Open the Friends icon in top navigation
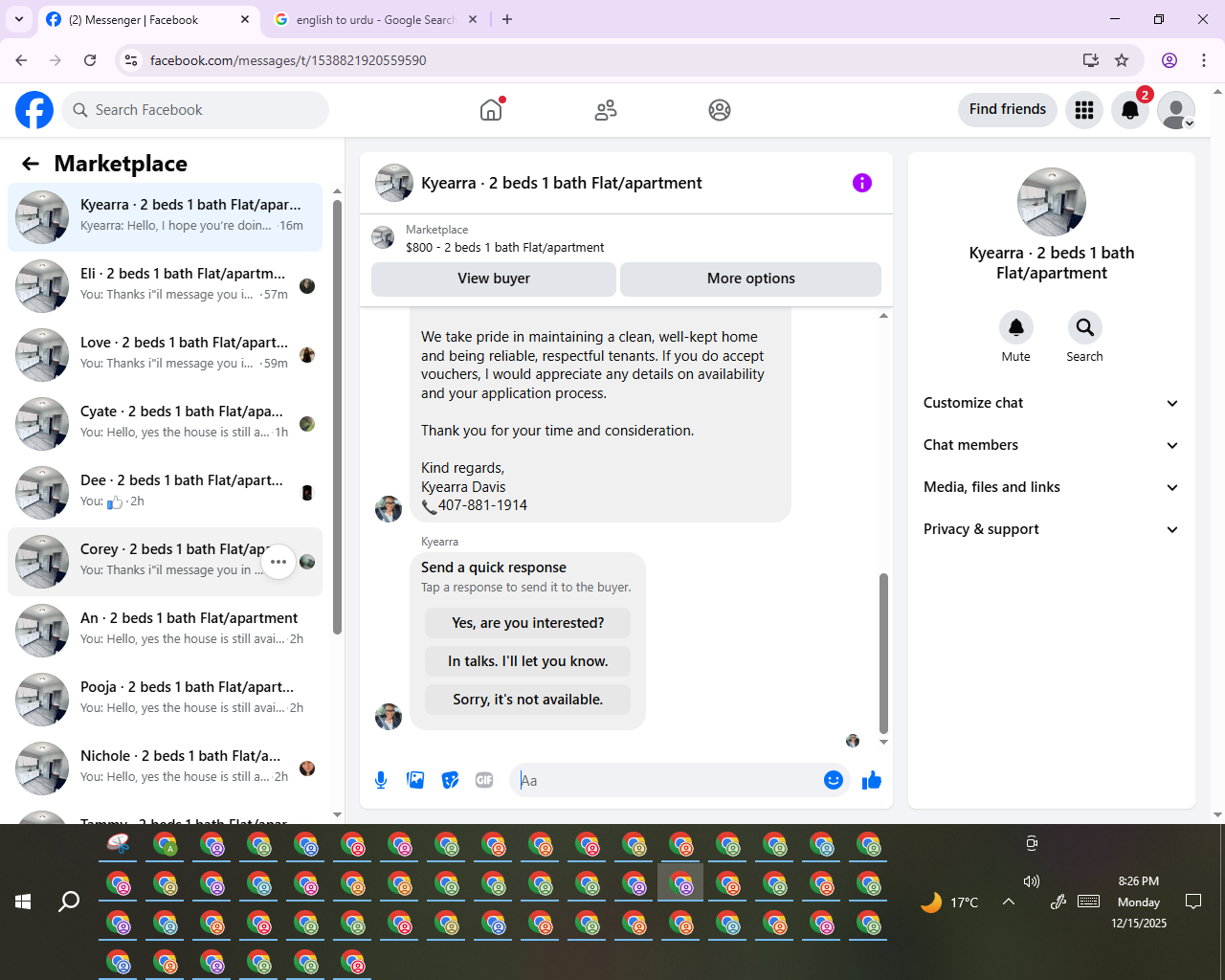 pyautogui.click(x=606, y=110)
